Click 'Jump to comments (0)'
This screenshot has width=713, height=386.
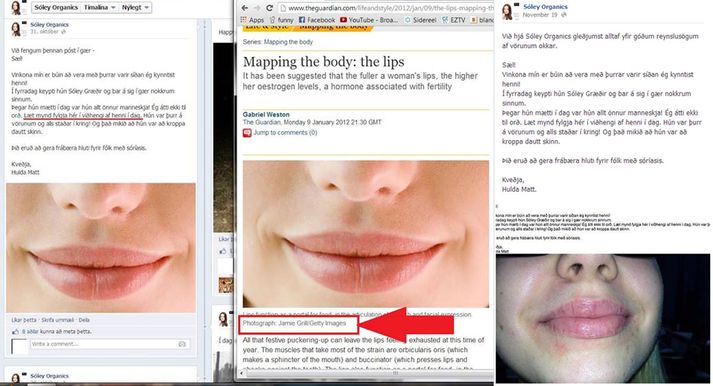285,133
